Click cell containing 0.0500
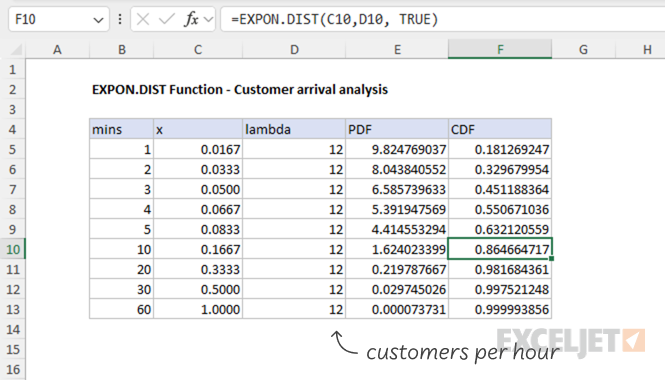This screenshot has width=665, height=380. (198, 189)
